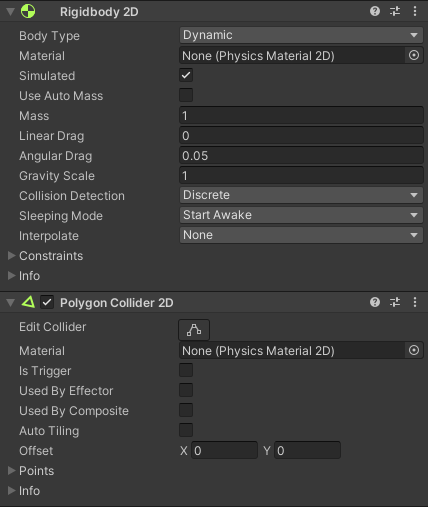The image size is (428, 507).
Task: Open the Sleeping Mode dropdown set to Start Awake
Action: tap(301, 215)
